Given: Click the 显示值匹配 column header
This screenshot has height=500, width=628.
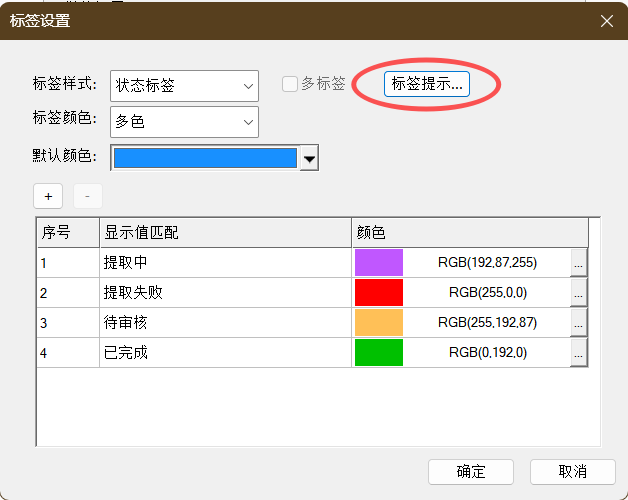Looking at the screenshot, I should click(224, 233).
